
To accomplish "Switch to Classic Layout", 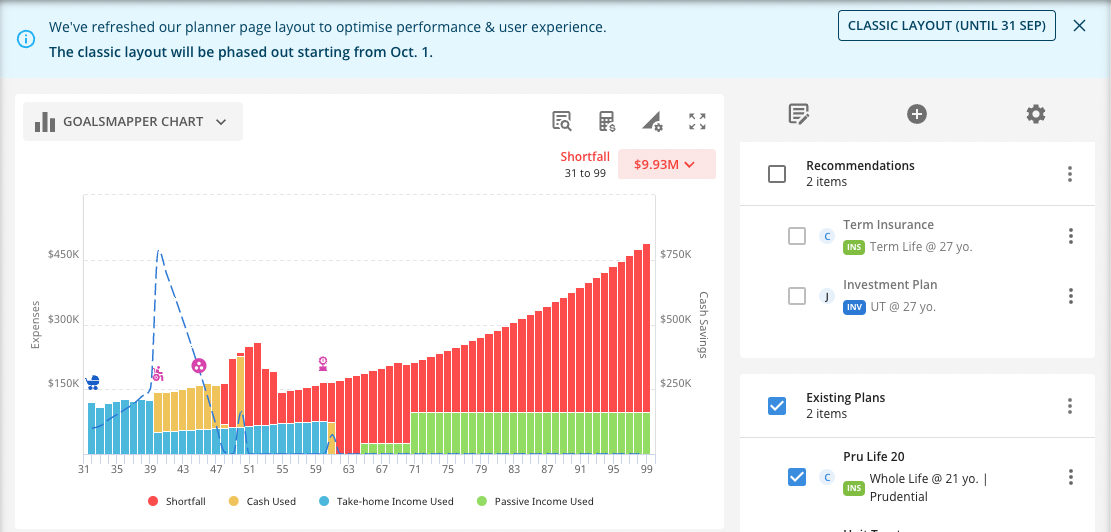I will tap(947, 26).
